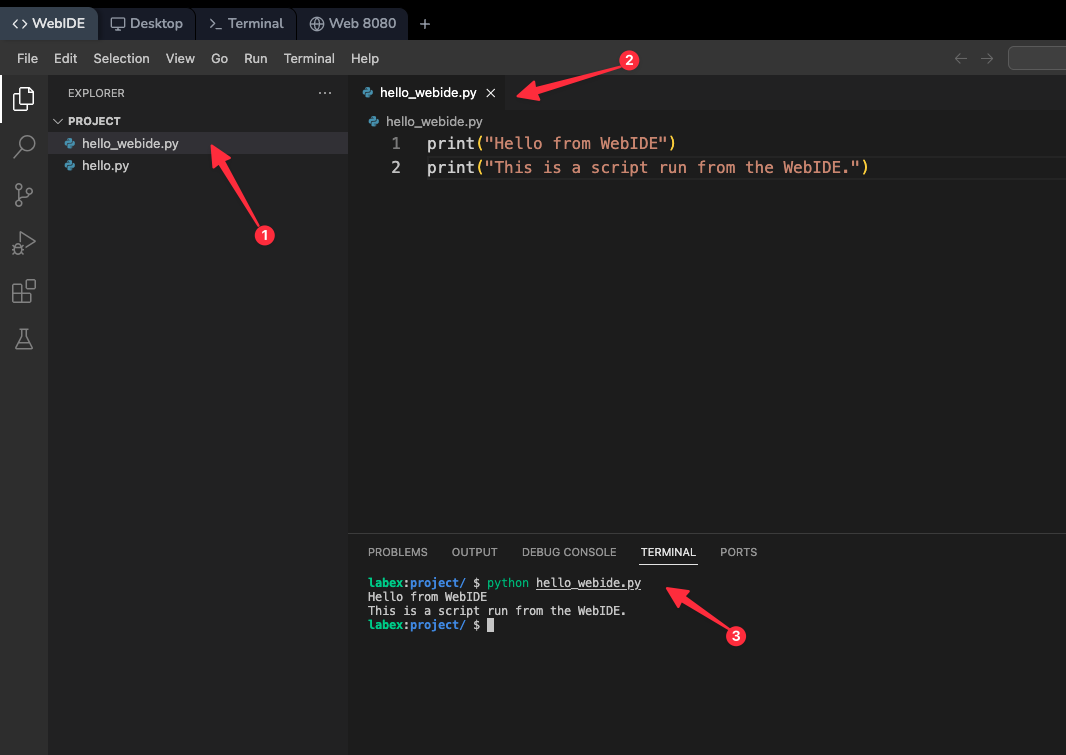Click the navigate back arrow
The width and height of the screenshot is (1066, 755).
[960, 58]
